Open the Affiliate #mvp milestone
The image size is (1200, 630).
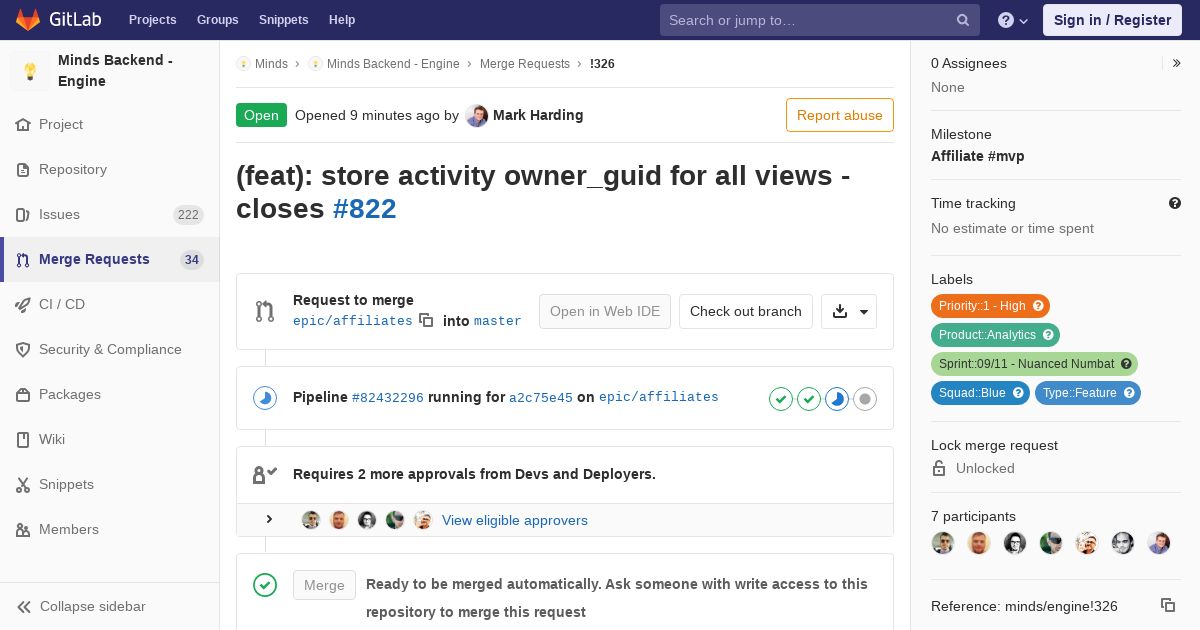[x=978, y=156]
